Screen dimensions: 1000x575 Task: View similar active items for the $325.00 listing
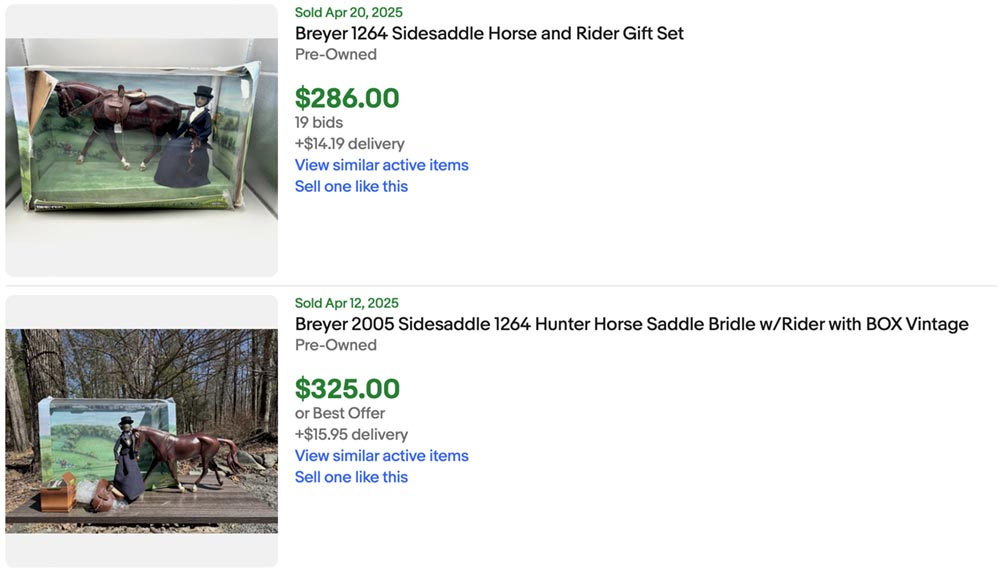pyautogui.click(x=381, y=456)
